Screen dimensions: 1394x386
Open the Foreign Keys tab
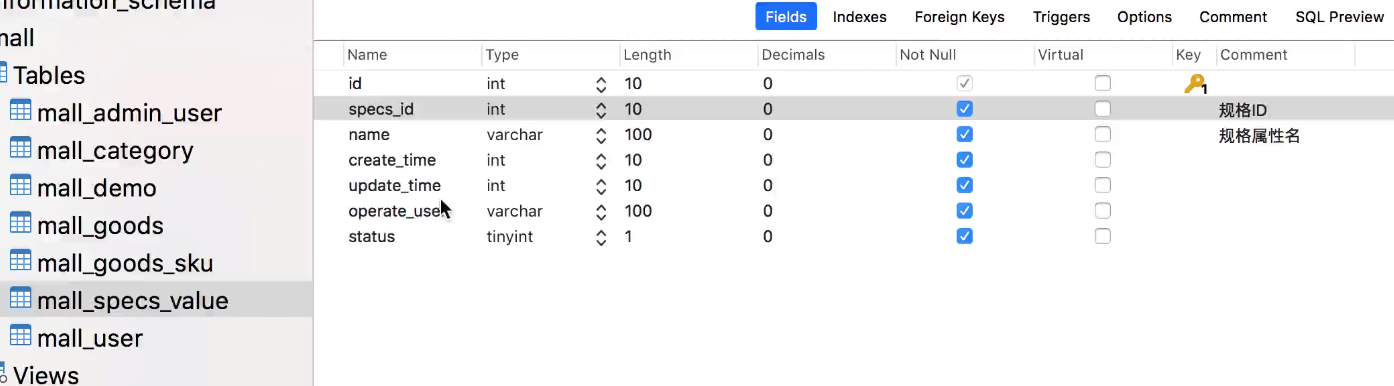click(x=960, y=17)
